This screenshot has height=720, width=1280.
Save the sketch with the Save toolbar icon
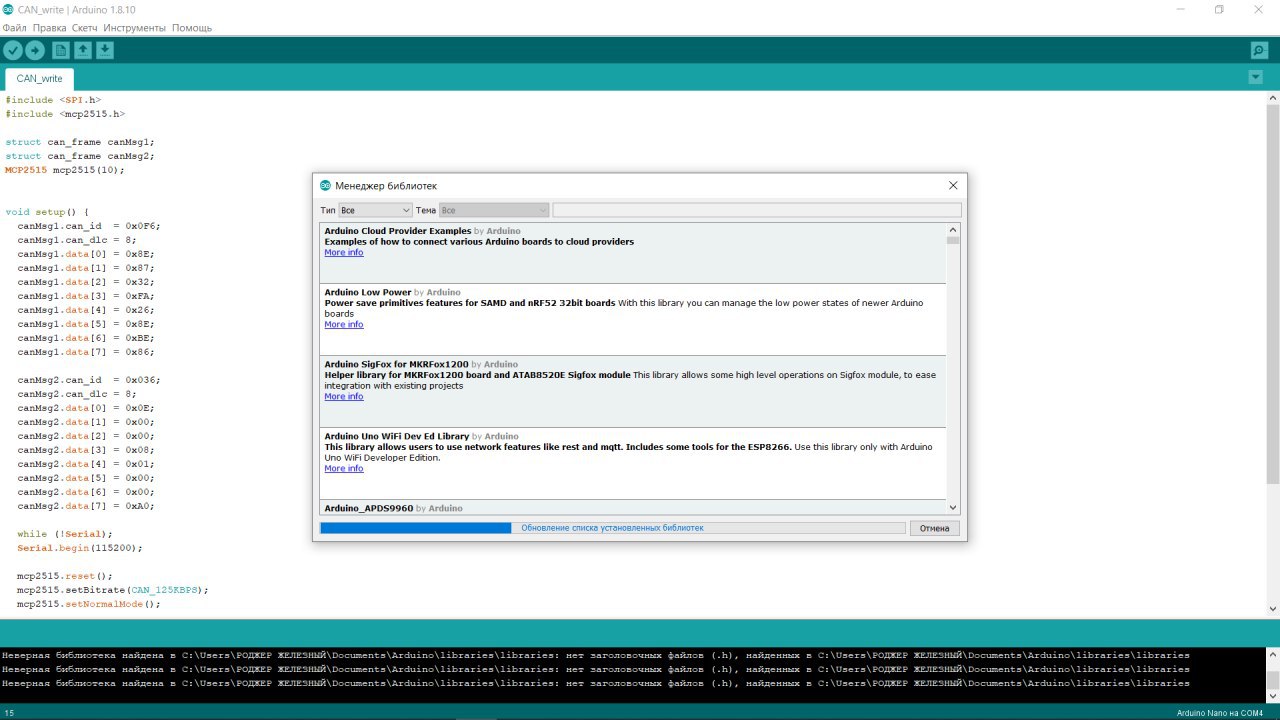click(x=105, y=50)
